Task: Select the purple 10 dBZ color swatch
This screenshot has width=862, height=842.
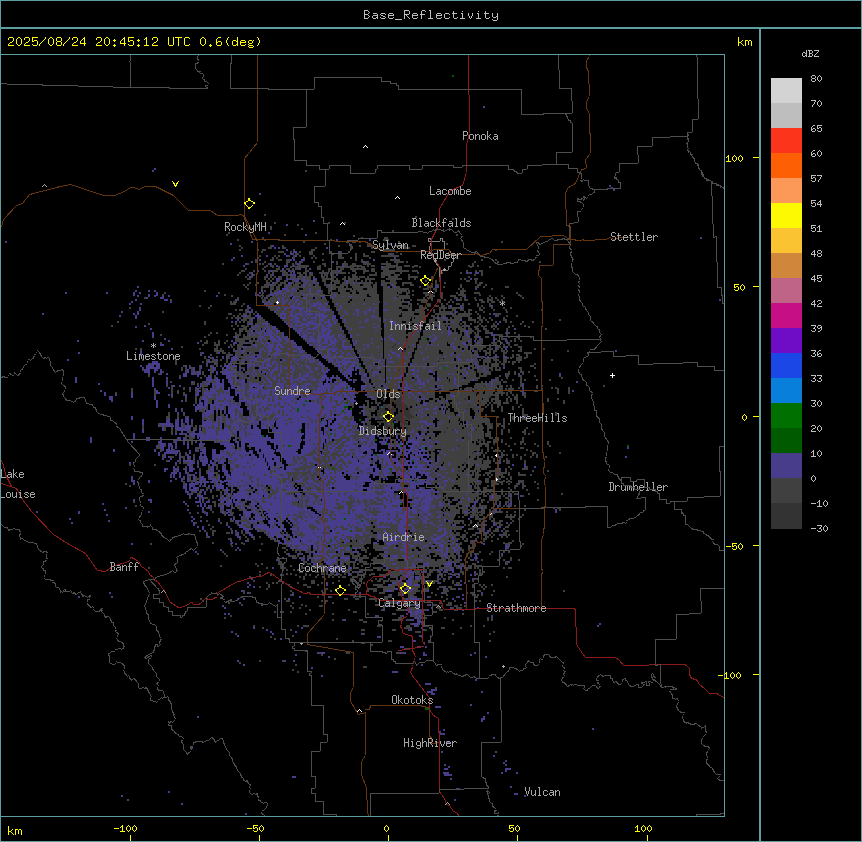Action: (x=786, y=466)
